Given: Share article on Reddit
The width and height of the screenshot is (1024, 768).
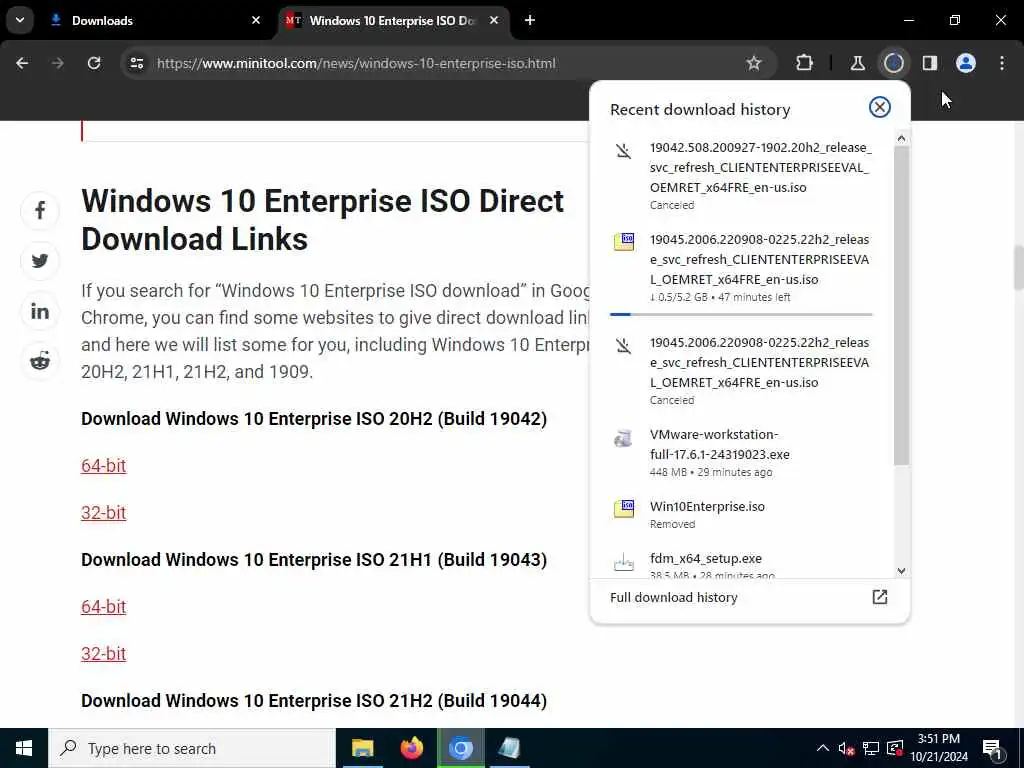Looking at the screenshot, I should click(40, 360).
